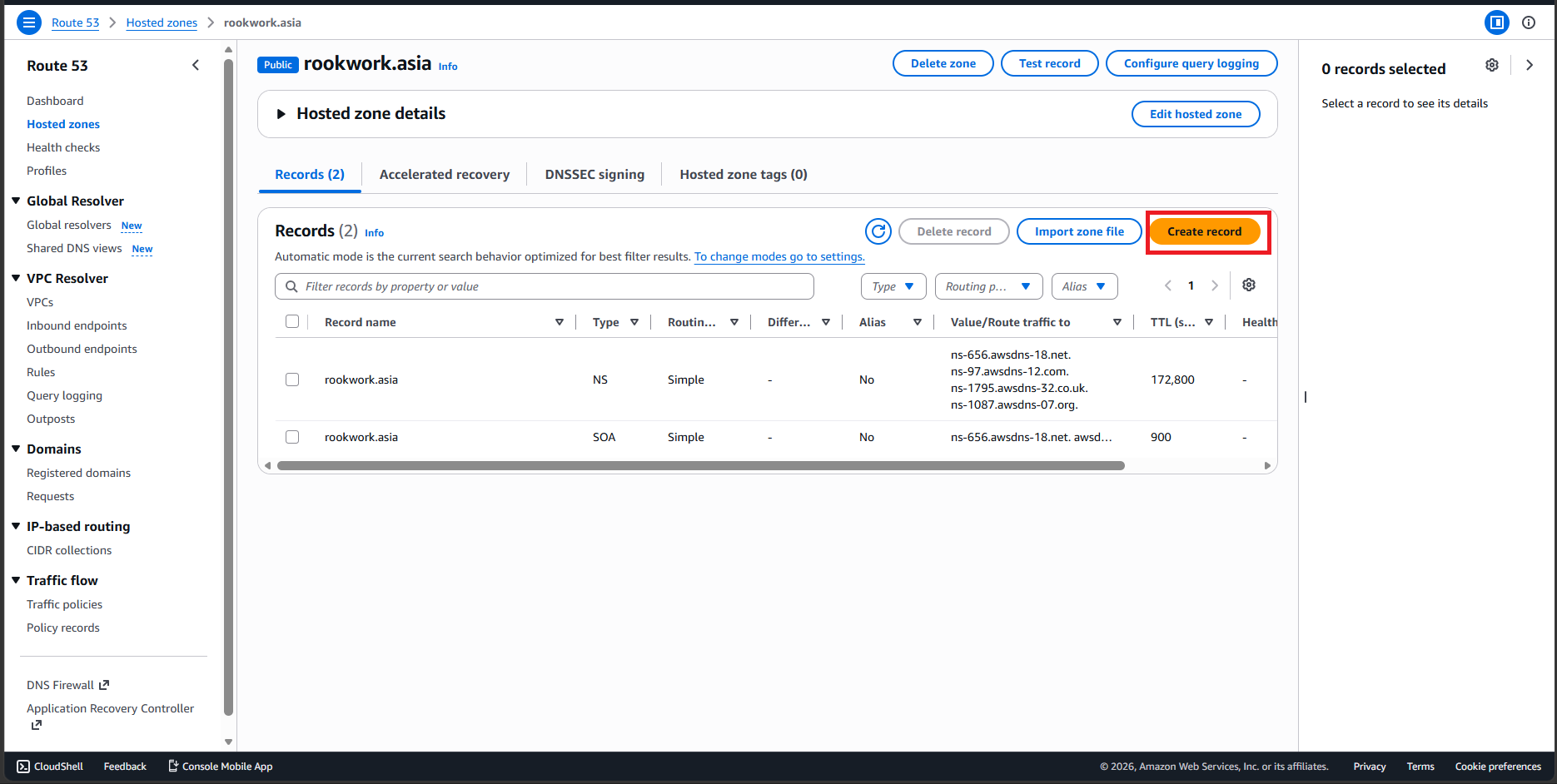This screenshot has height=784, width=1557.
Task: Select the NS record checkbox
Action: 292,380
